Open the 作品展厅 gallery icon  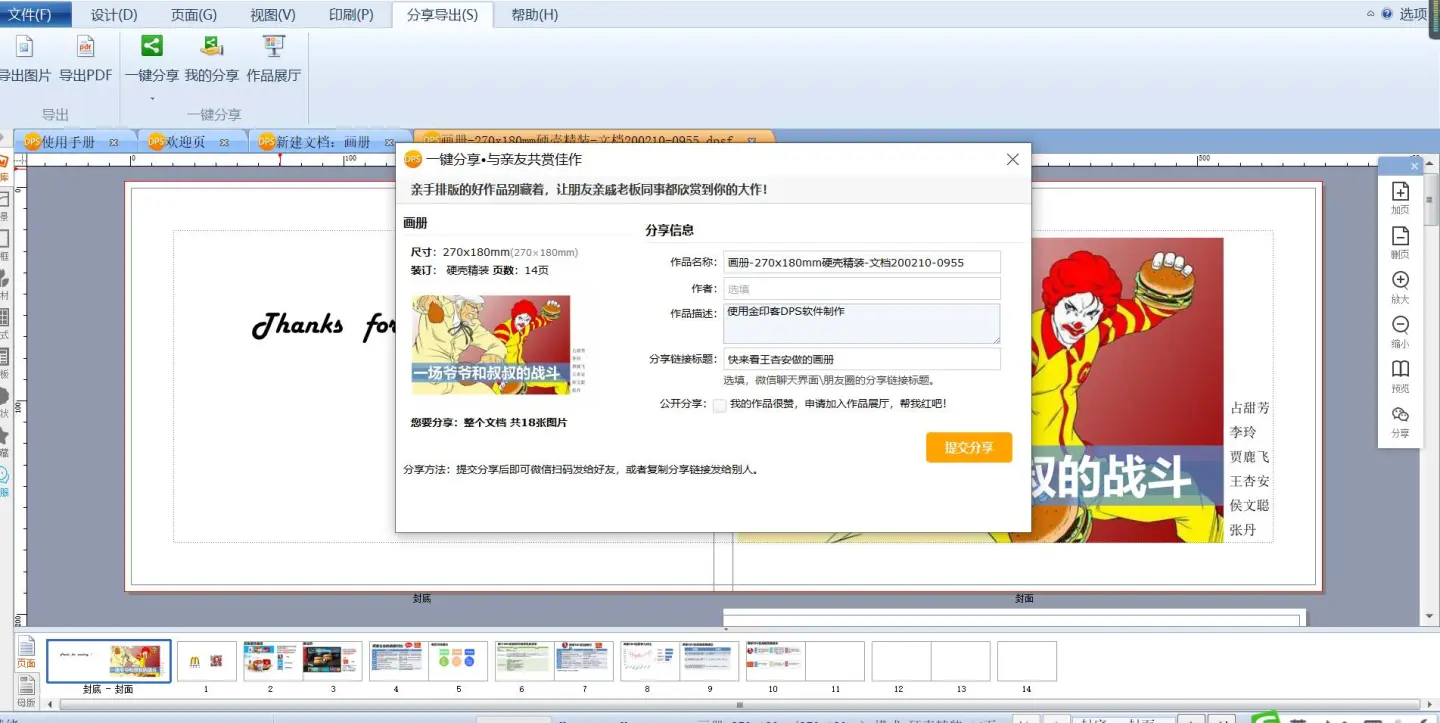pos(273,48)
